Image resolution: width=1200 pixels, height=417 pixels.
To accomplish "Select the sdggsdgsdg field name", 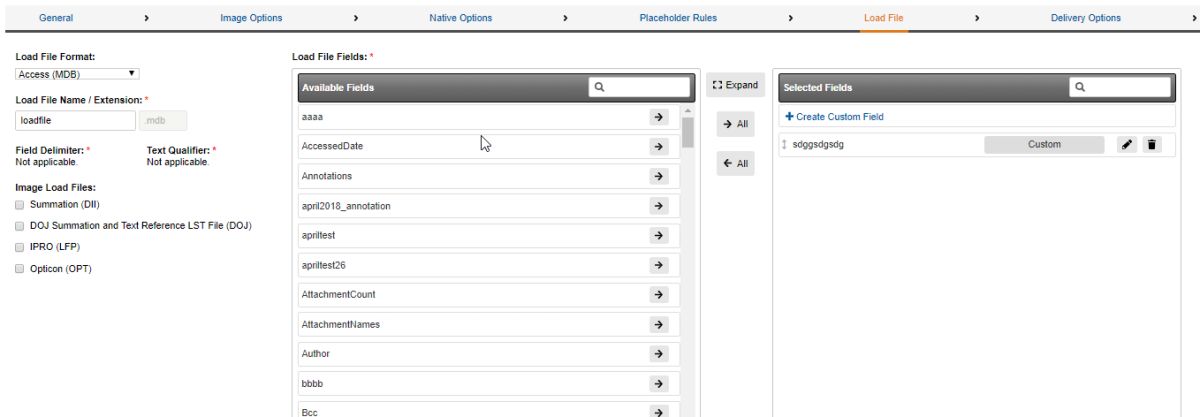I will 820,145.
